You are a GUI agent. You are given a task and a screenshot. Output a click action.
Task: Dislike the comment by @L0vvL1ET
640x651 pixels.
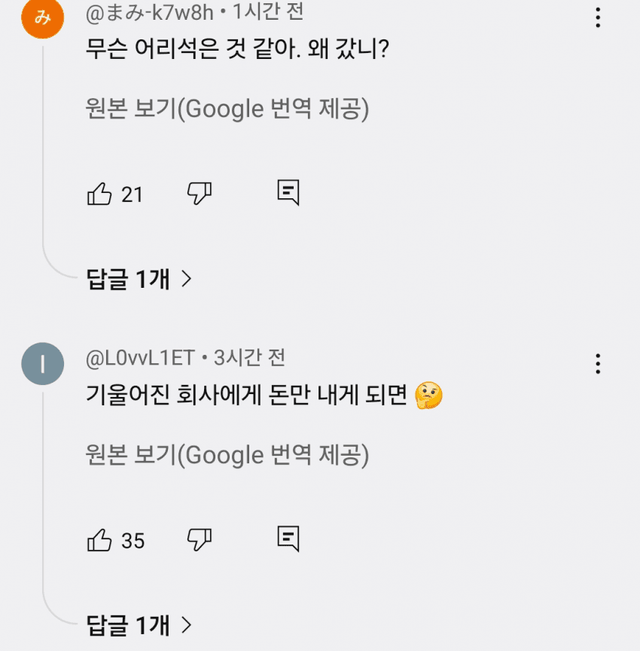[200, 540]
